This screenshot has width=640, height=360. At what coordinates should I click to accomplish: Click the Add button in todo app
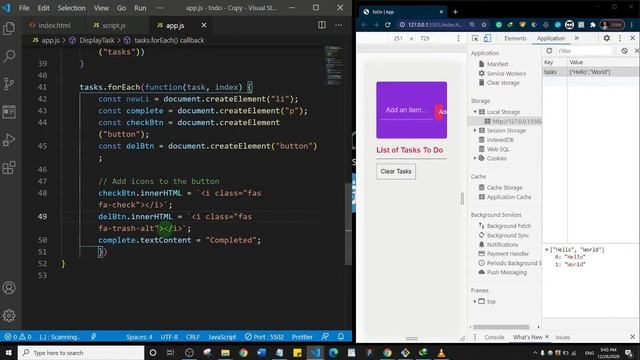click(441, 111)
